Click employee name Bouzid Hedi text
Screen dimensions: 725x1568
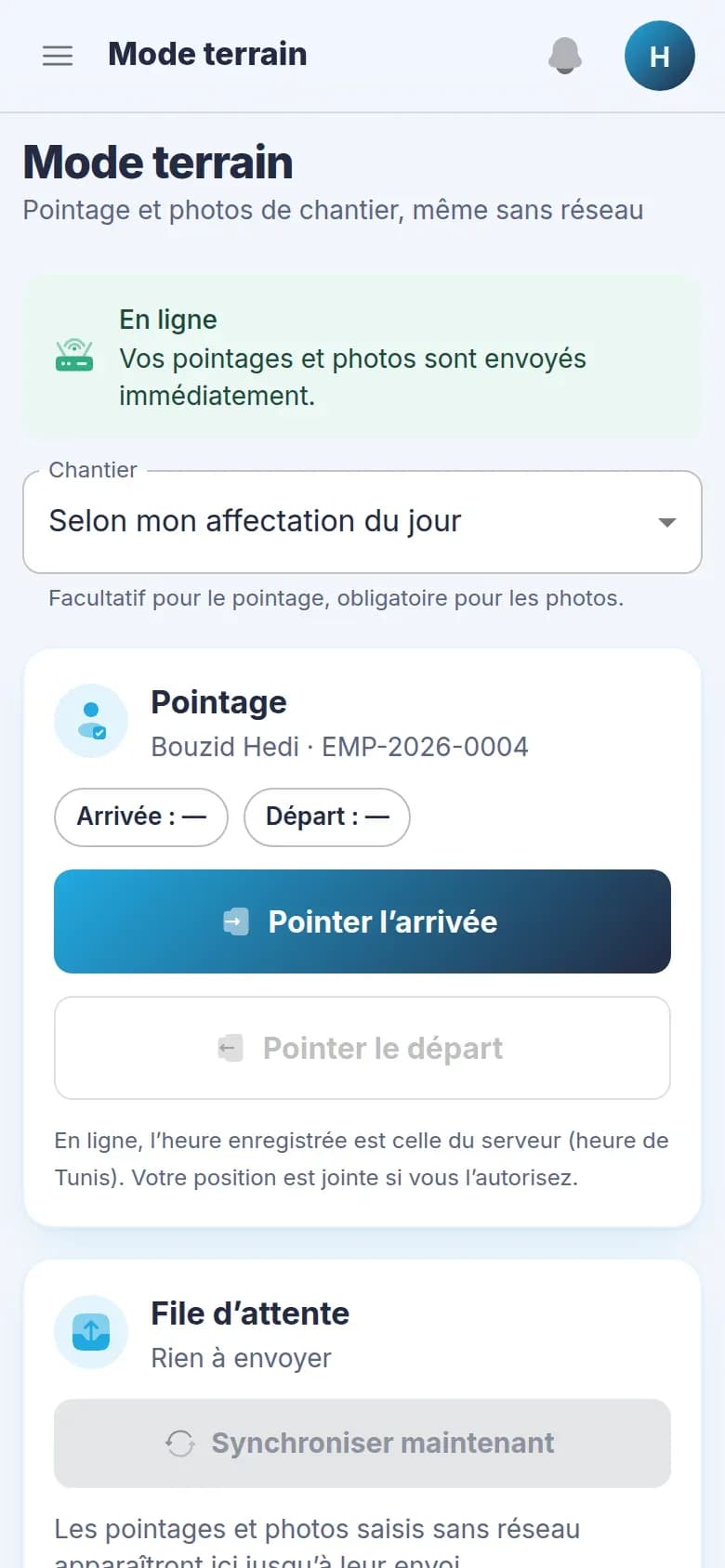point(225,747)
